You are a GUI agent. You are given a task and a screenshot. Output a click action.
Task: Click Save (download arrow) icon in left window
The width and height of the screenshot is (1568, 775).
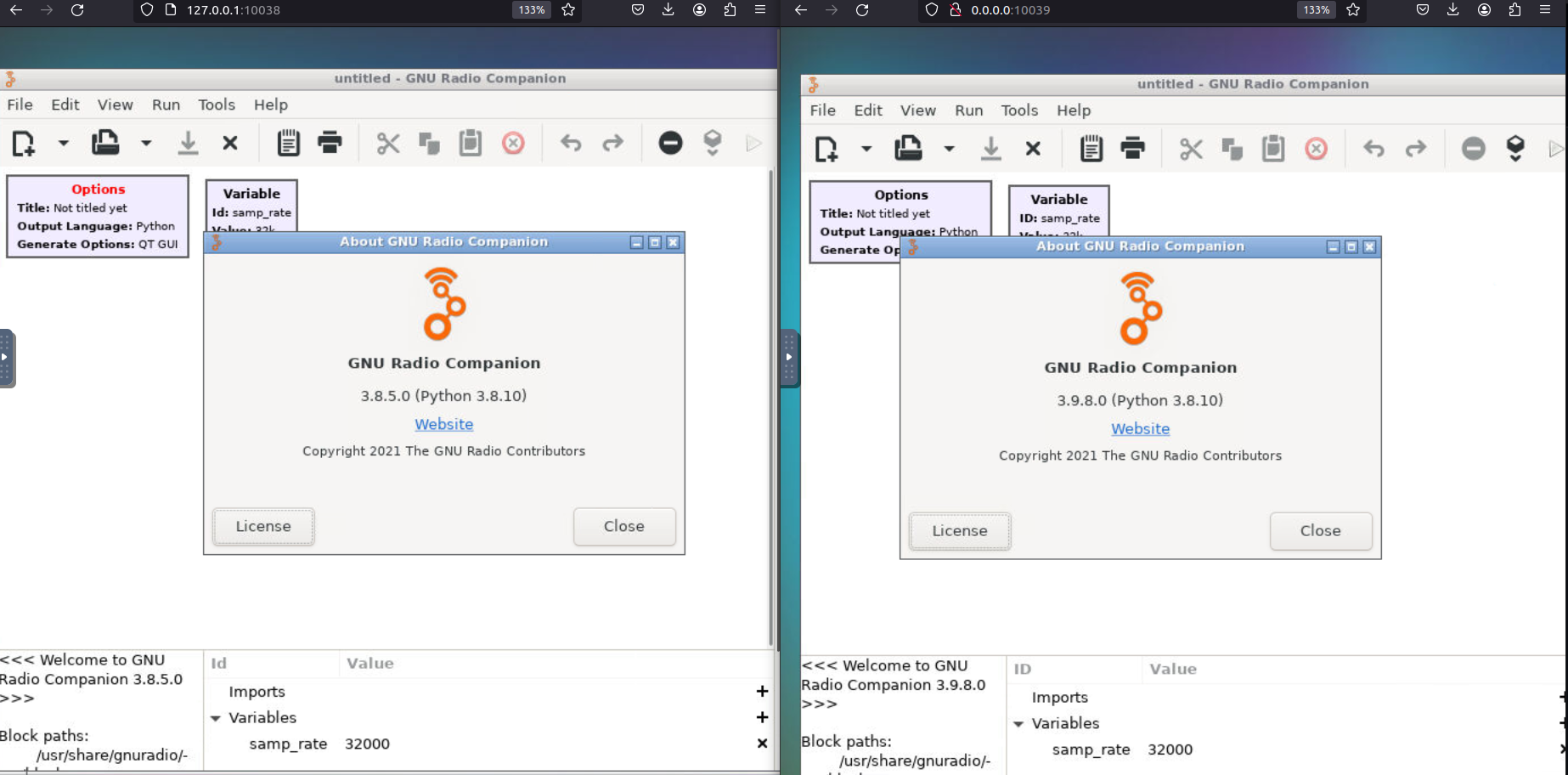coord(188,143)
